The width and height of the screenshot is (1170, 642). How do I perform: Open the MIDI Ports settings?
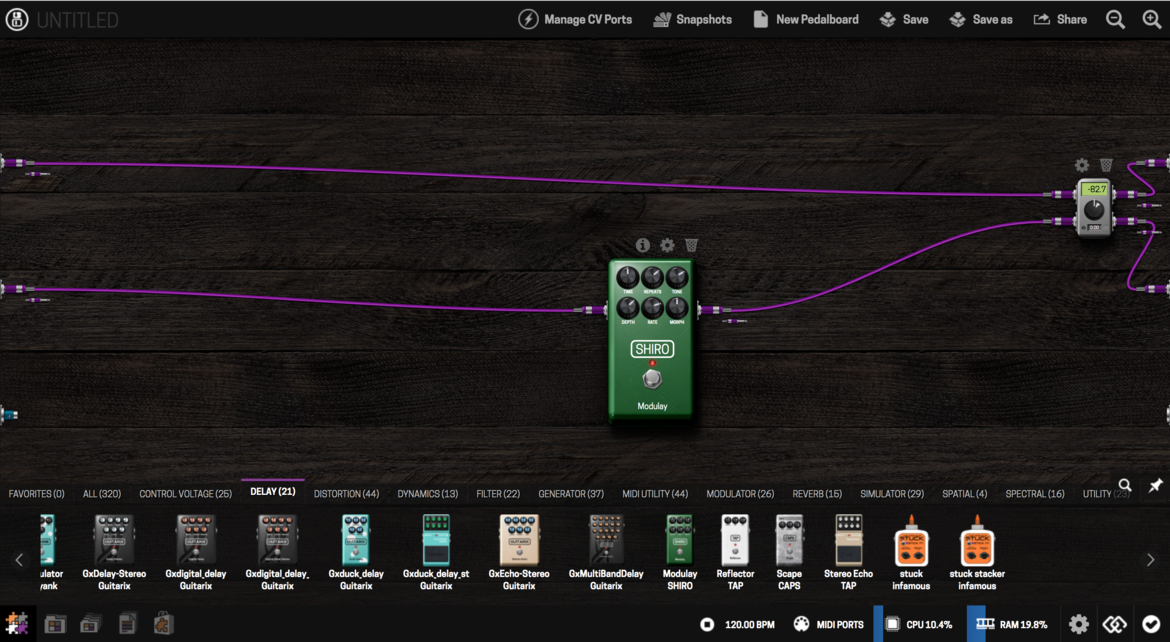828,624
